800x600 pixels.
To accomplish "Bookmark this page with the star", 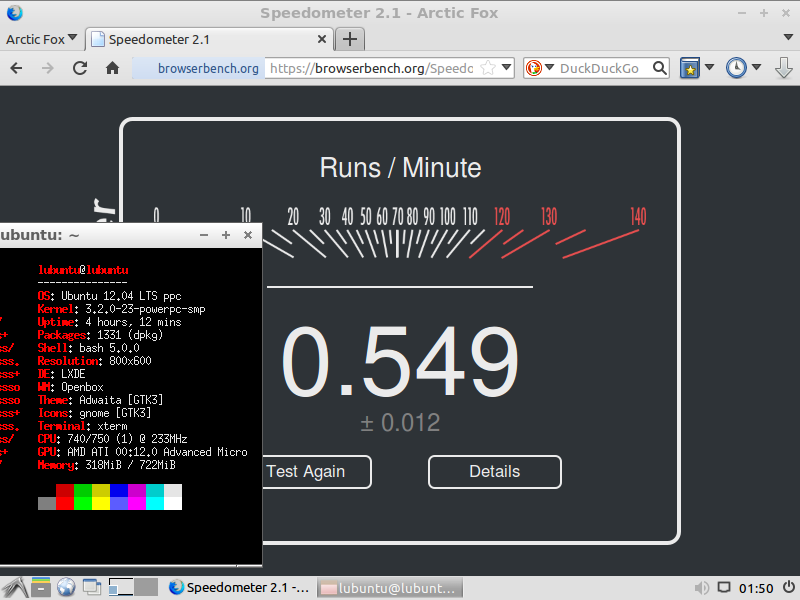I will pos(488,68).
